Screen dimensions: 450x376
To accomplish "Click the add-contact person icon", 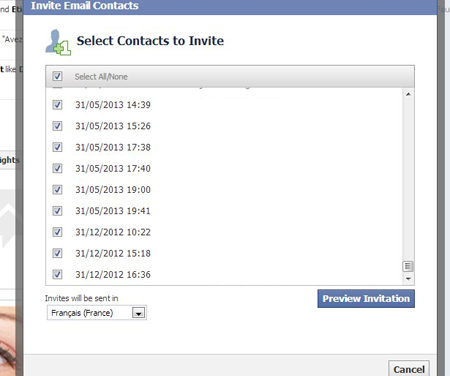I will (x=58, y=42).
